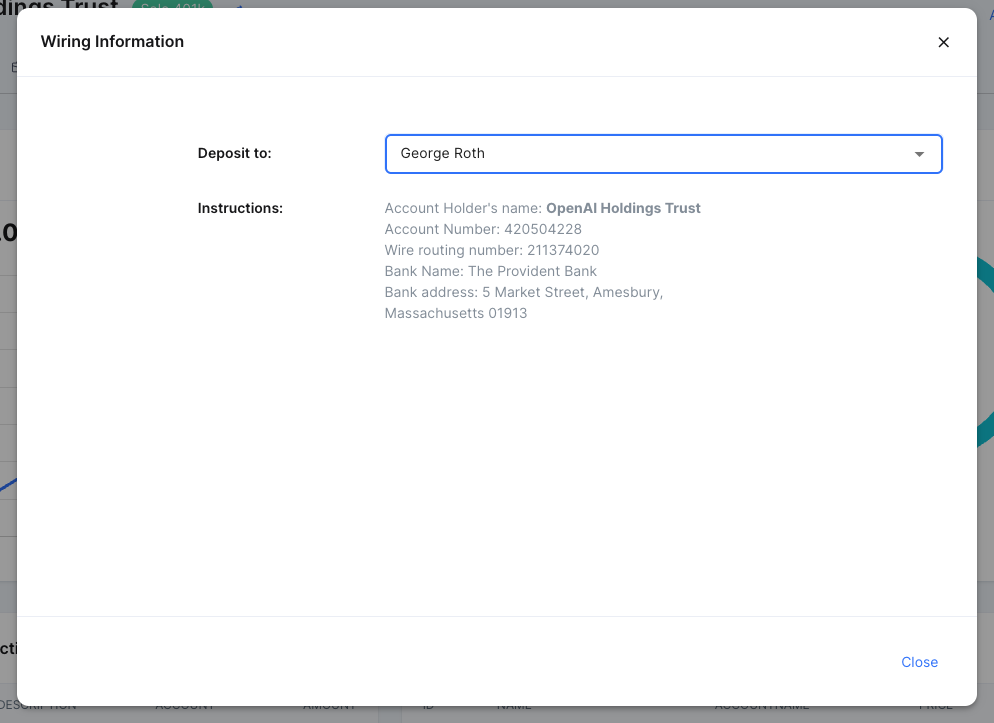Viewport: 994px width, 723px height.
Task: Click the Wire routing number 211374020 line
Action: coord(492,250)
